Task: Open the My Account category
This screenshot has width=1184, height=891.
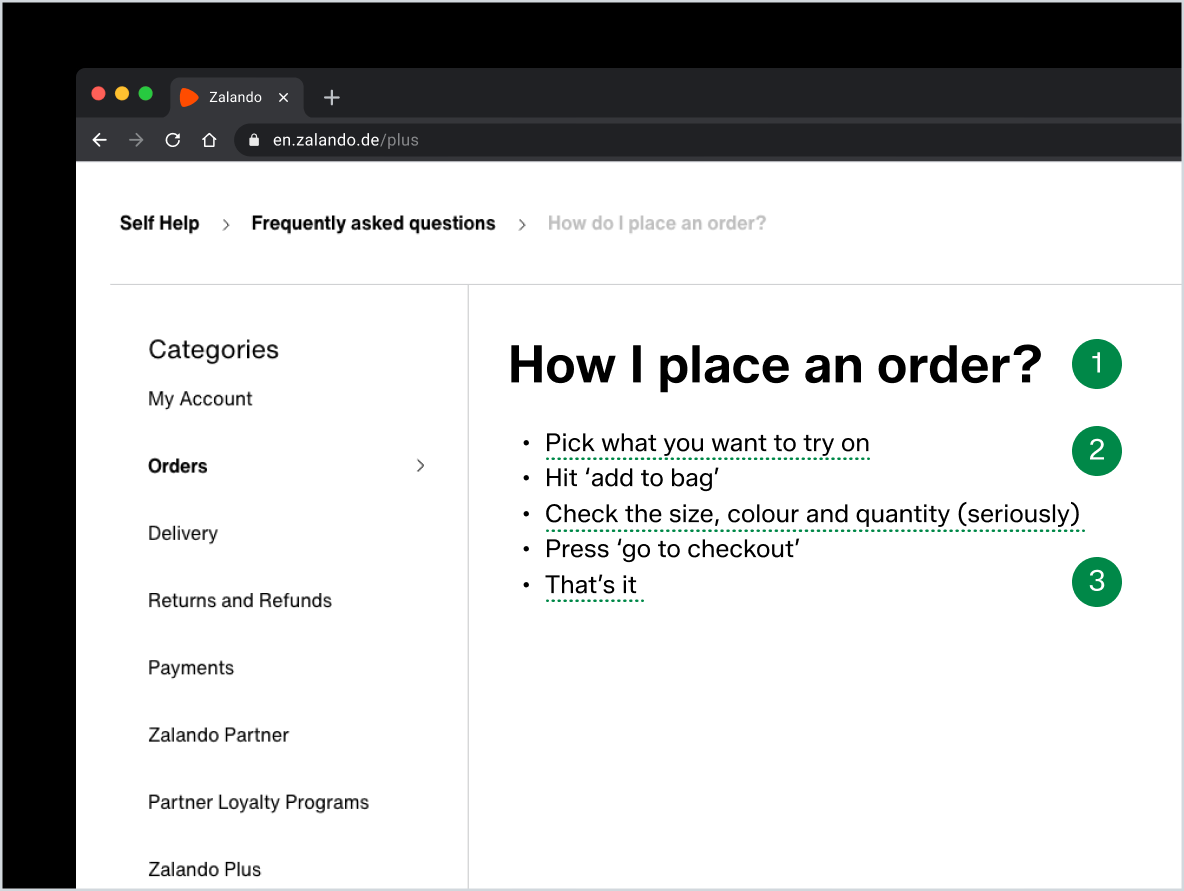Action: 200,399
